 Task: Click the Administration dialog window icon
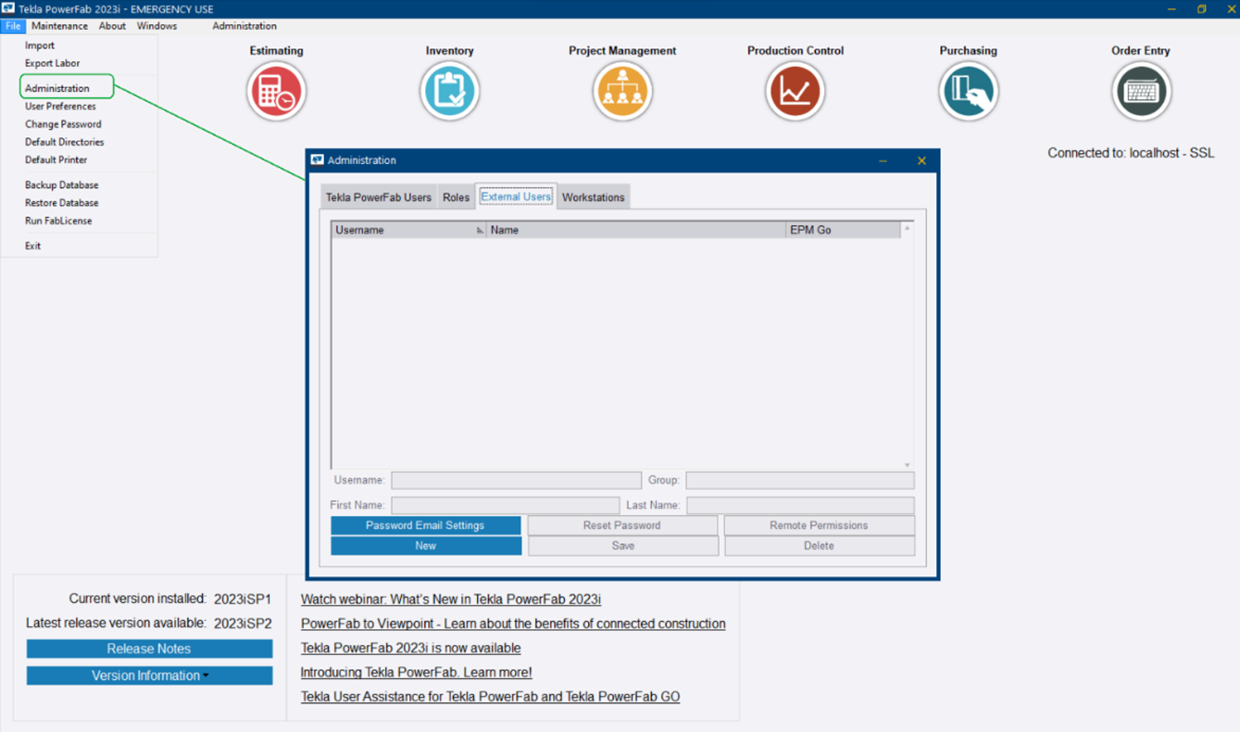point(317,160)
